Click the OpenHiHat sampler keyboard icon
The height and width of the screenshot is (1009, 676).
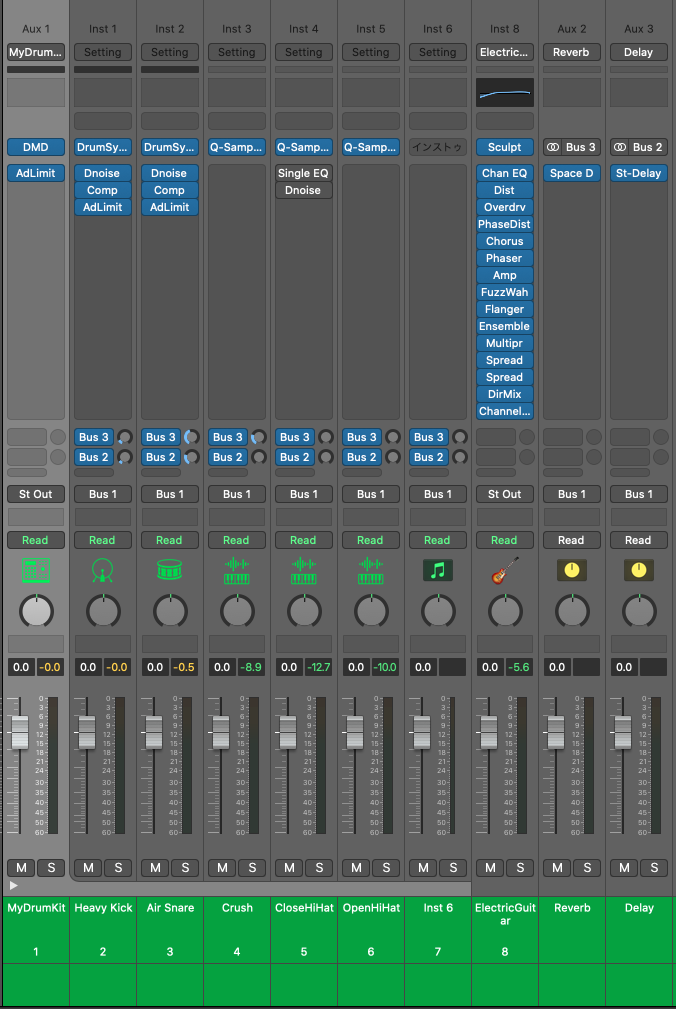click(x=370, y=570)
